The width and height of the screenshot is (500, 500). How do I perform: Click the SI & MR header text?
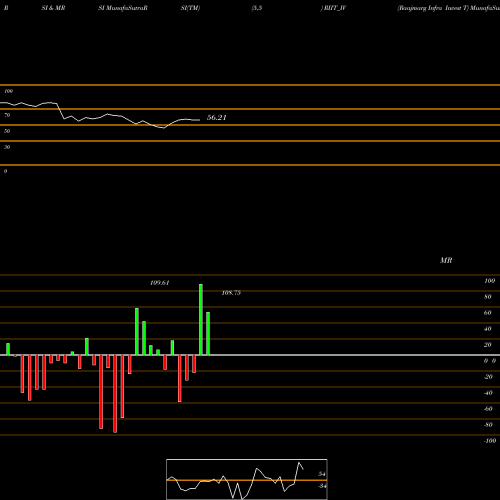(53, 8)
